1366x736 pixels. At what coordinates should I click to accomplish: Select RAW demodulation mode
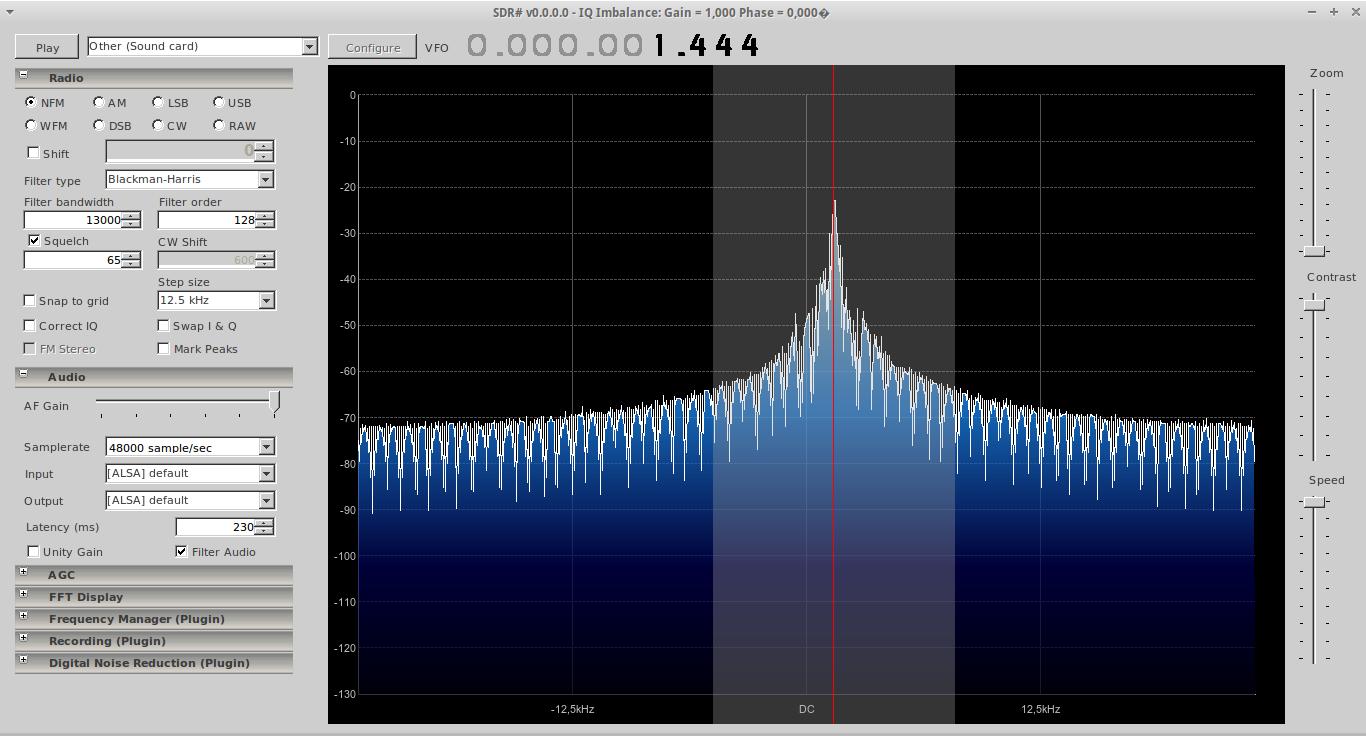point(219,125)
